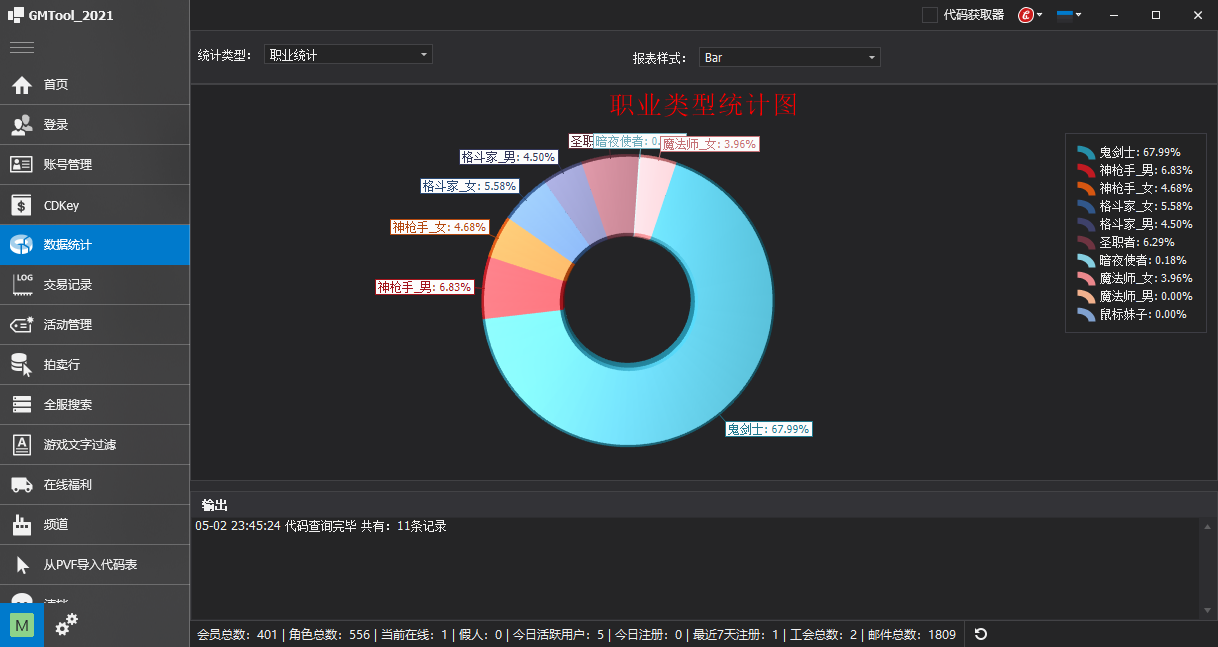This screenshot has height=647, width=1218.
Task: Open the 统计类型 dropdown
Action: coord(348,55)
